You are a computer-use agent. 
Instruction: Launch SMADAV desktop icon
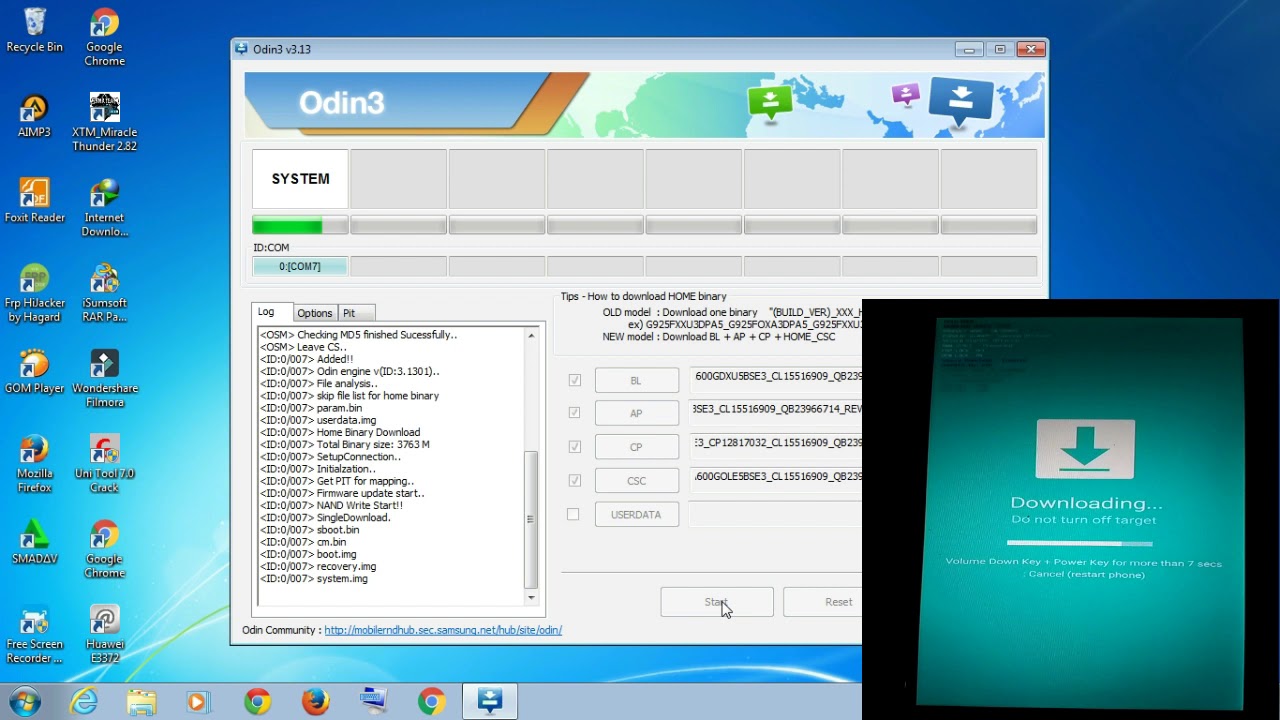click(34, 542)
